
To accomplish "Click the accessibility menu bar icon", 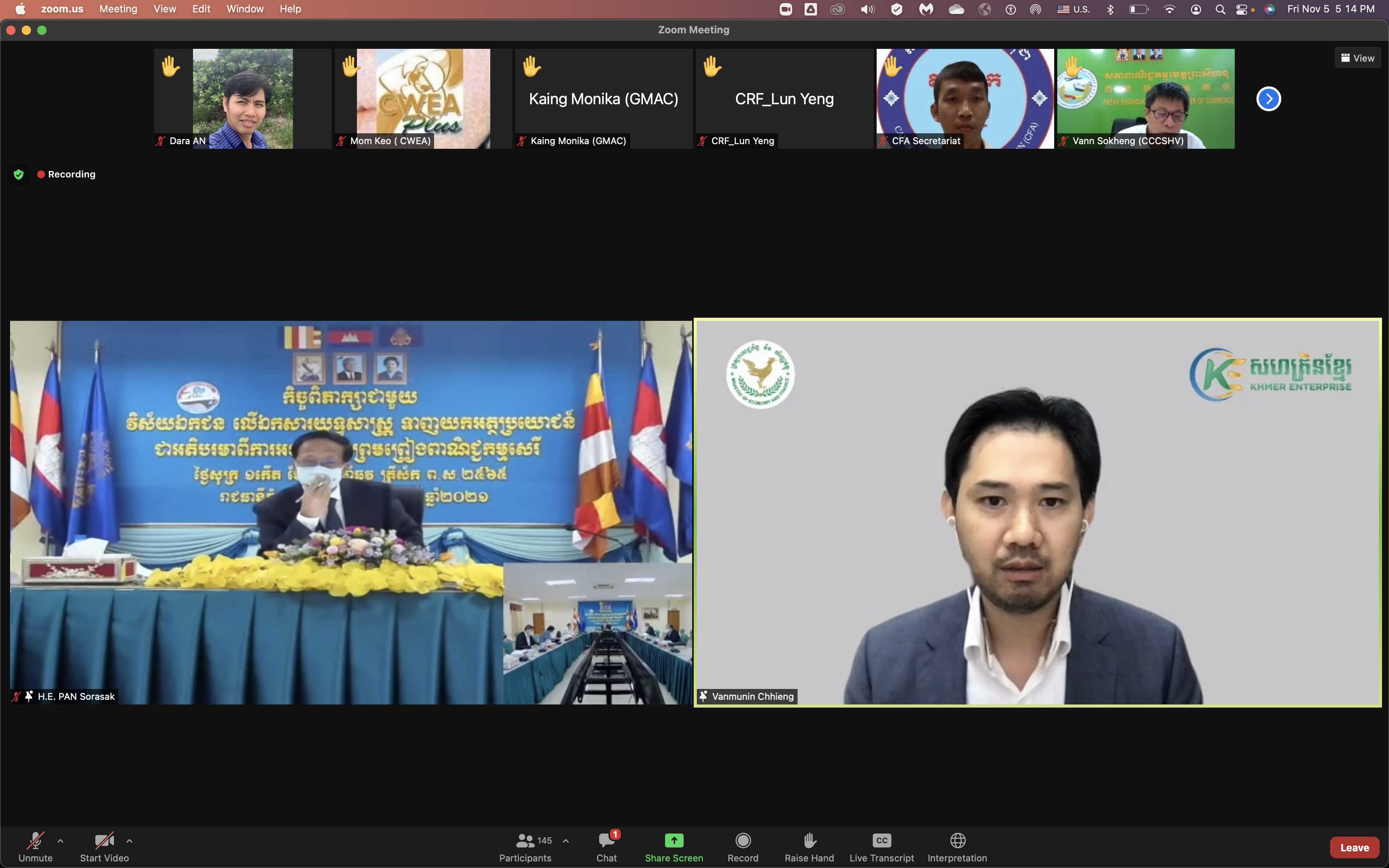I will pos(1011,9).
